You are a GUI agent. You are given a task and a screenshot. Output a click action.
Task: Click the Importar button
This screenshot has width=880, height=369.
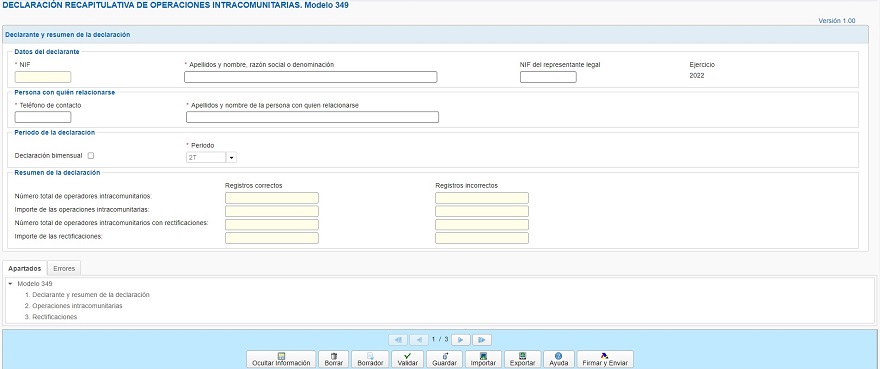[483, 359]
